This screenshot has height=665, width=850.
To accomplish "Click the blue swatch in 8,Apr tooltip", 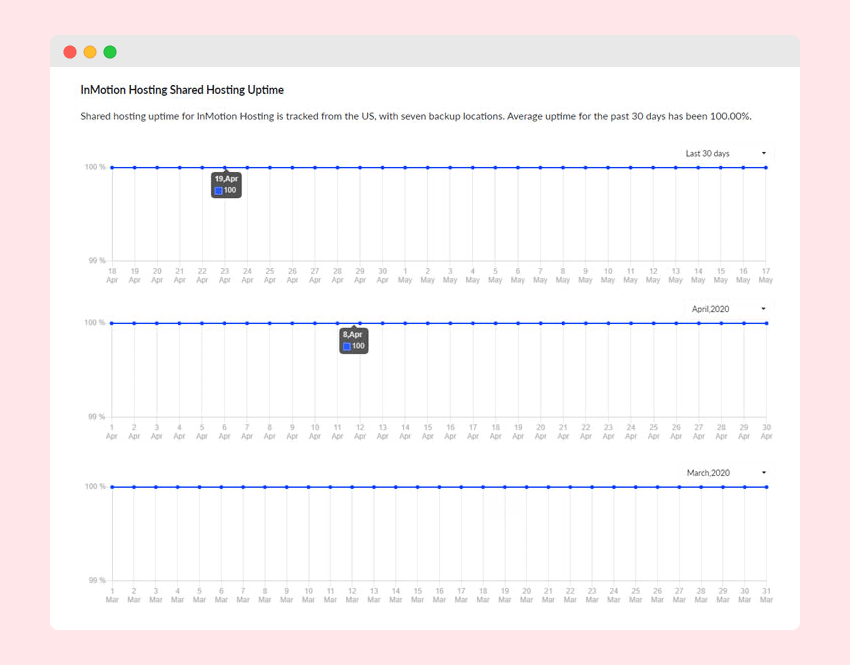I will (x=347, y=346).
